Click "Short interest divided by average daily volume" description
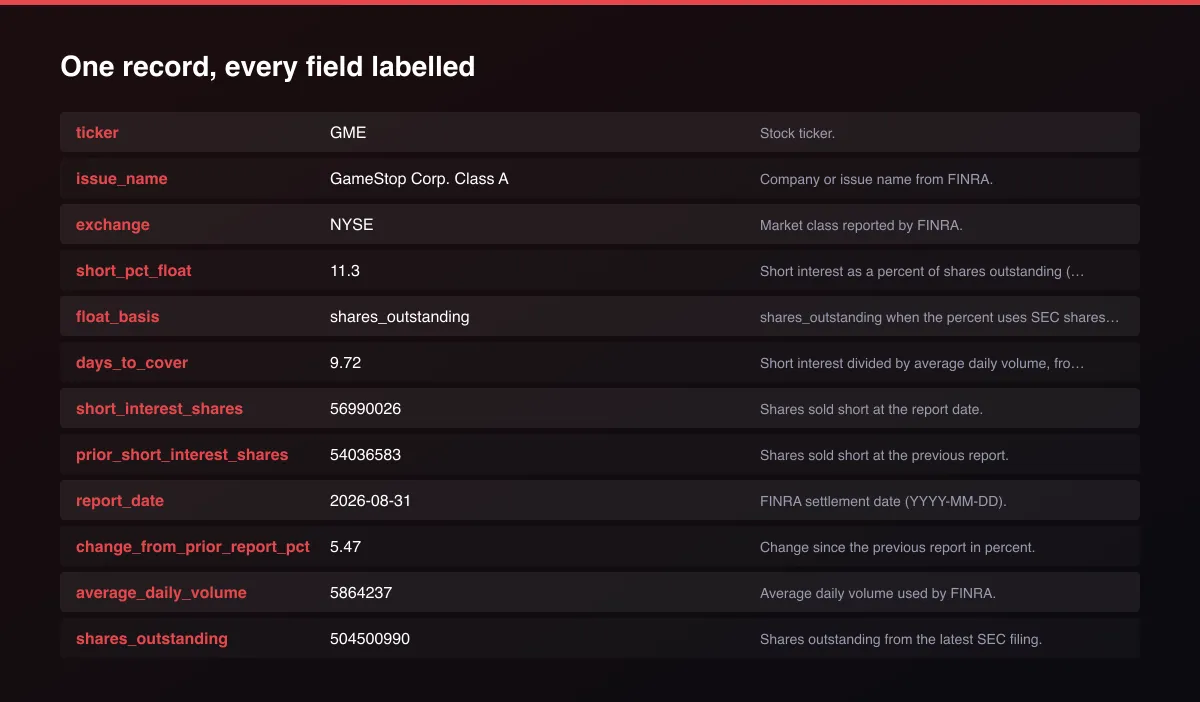The height and width of the screenshot is (702, 1200). (922, 363)
